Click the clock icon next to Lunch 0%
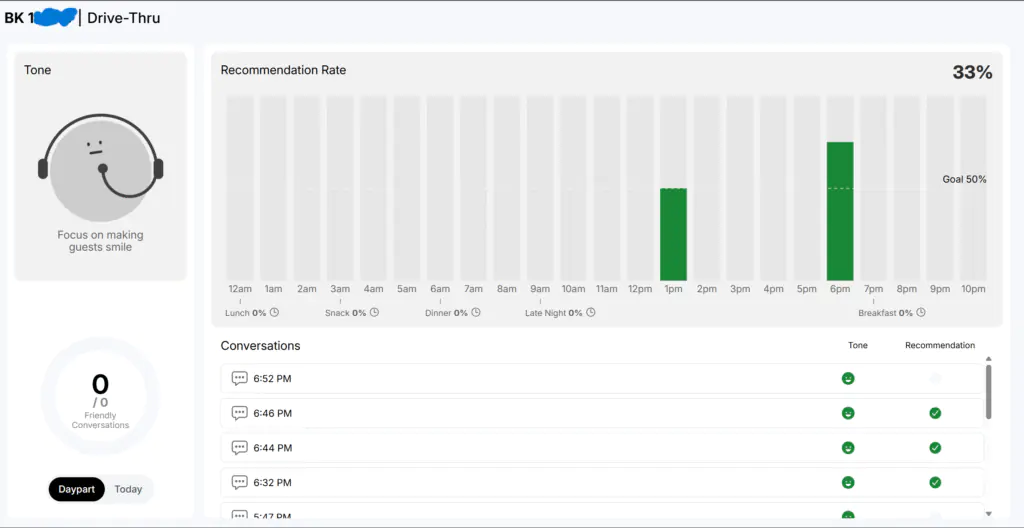The image size is (1024, 528). 274,313
